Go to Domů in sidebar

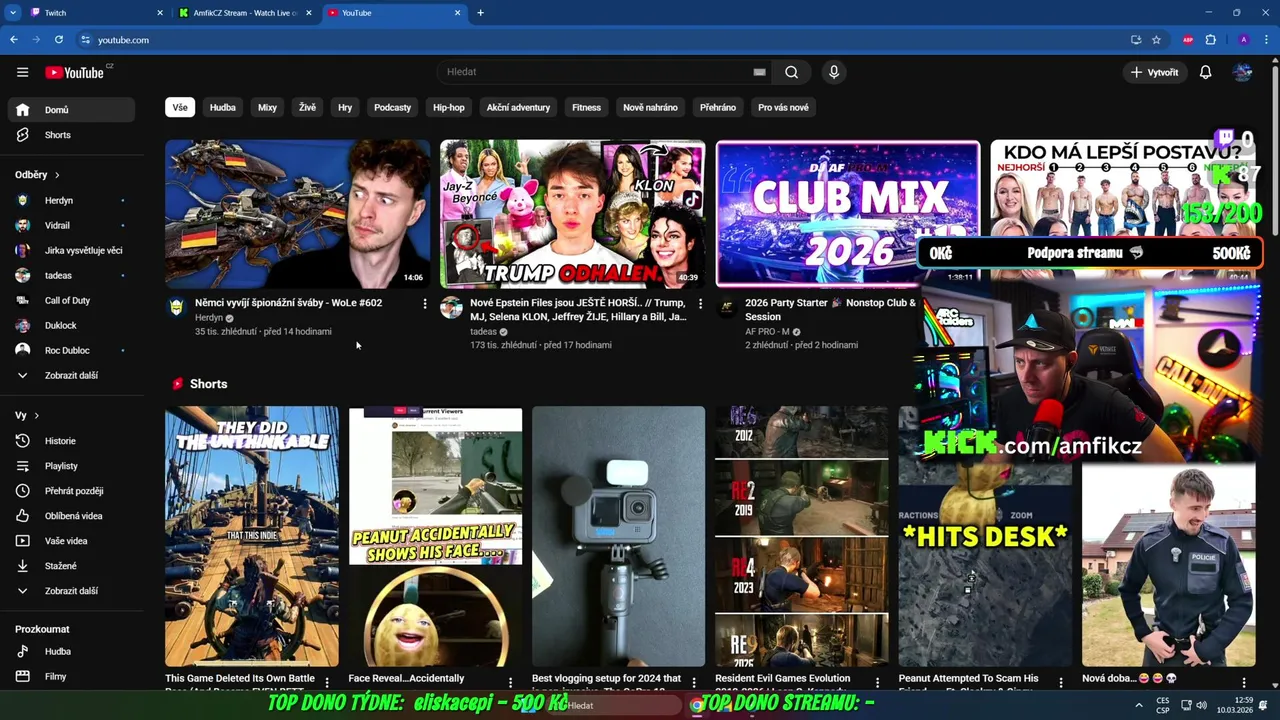click(x=71, y=110)
